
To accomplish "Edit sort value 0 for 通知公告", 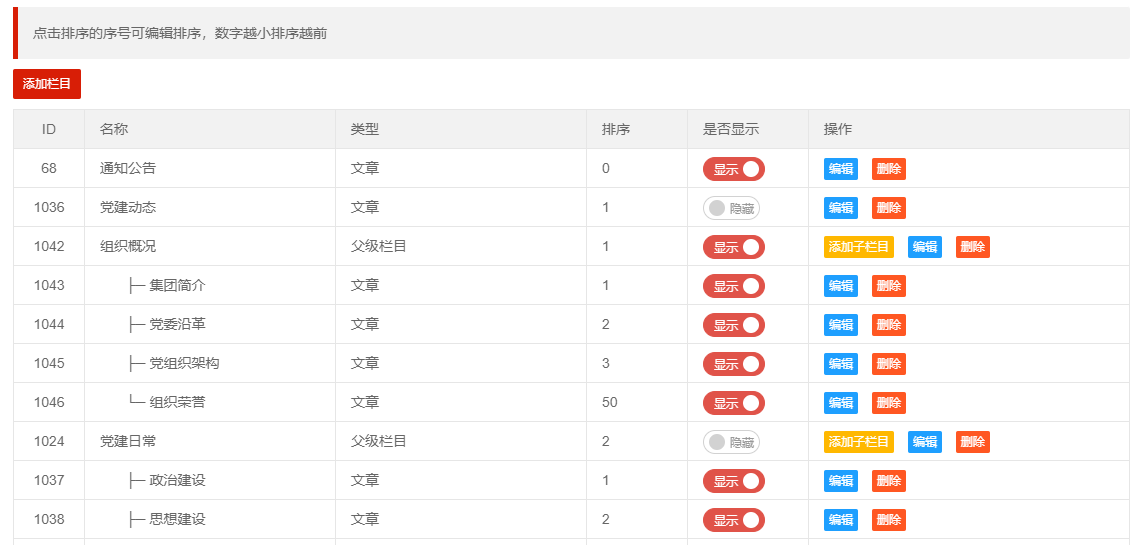I will [x=606, y=169].
